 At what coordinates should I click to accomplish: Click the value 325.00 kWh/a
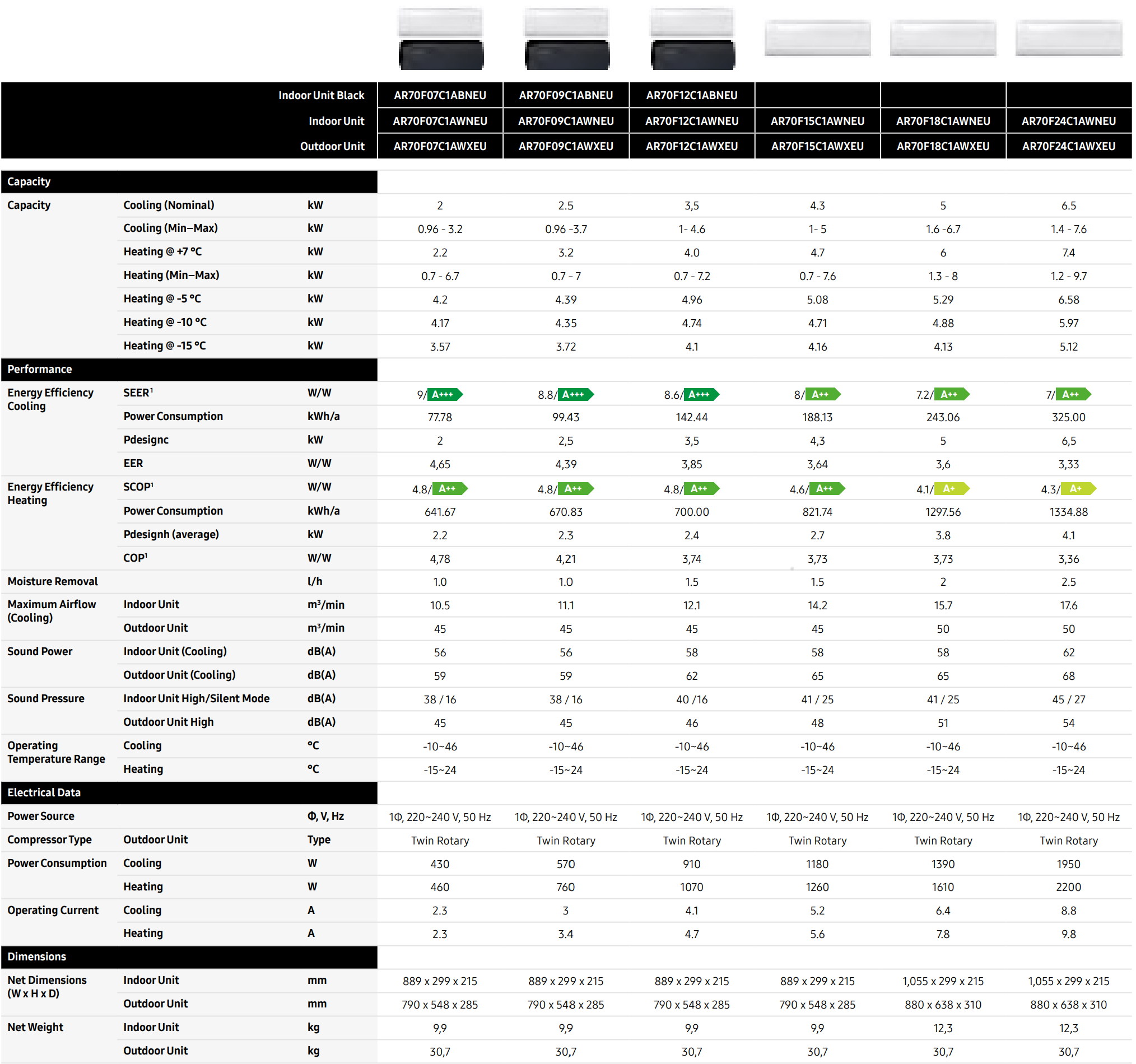[1069, 418]
